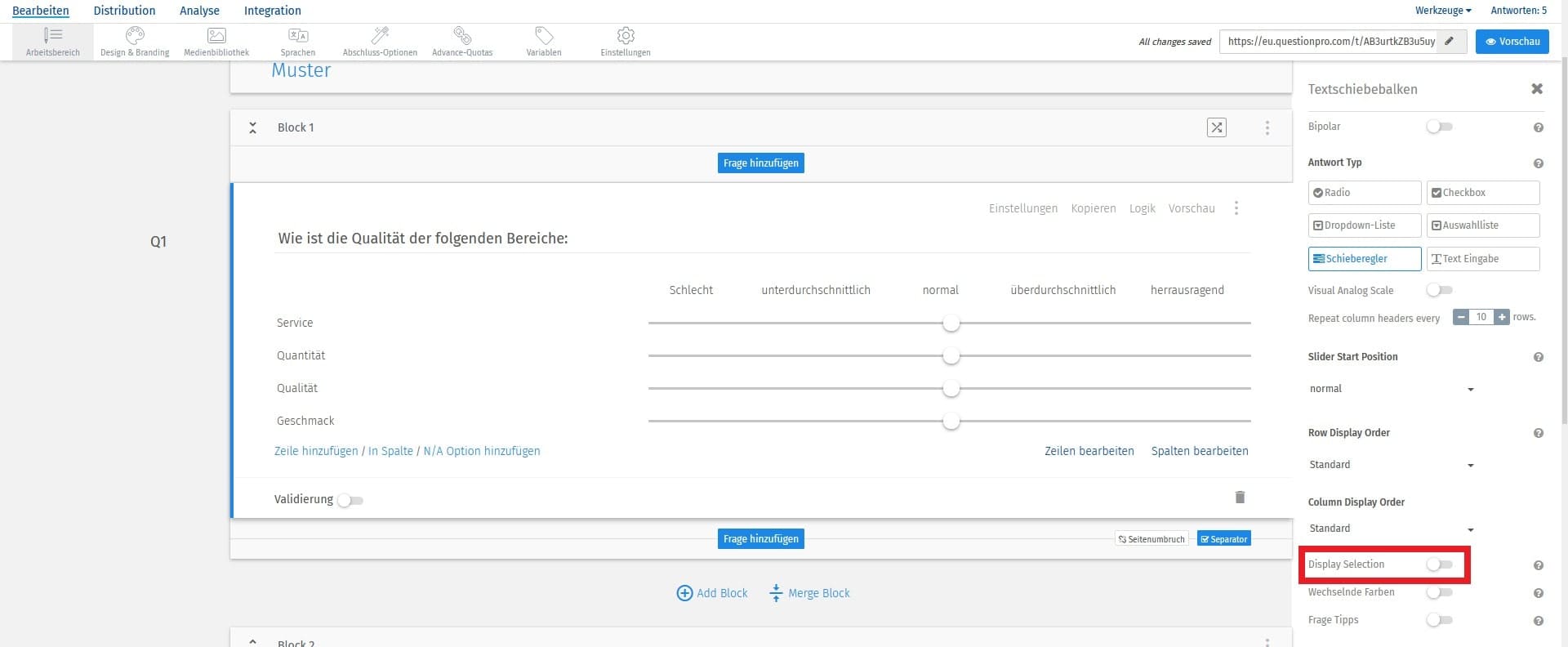
Task: Open Advance-Quotas icon
Action: 462,35
